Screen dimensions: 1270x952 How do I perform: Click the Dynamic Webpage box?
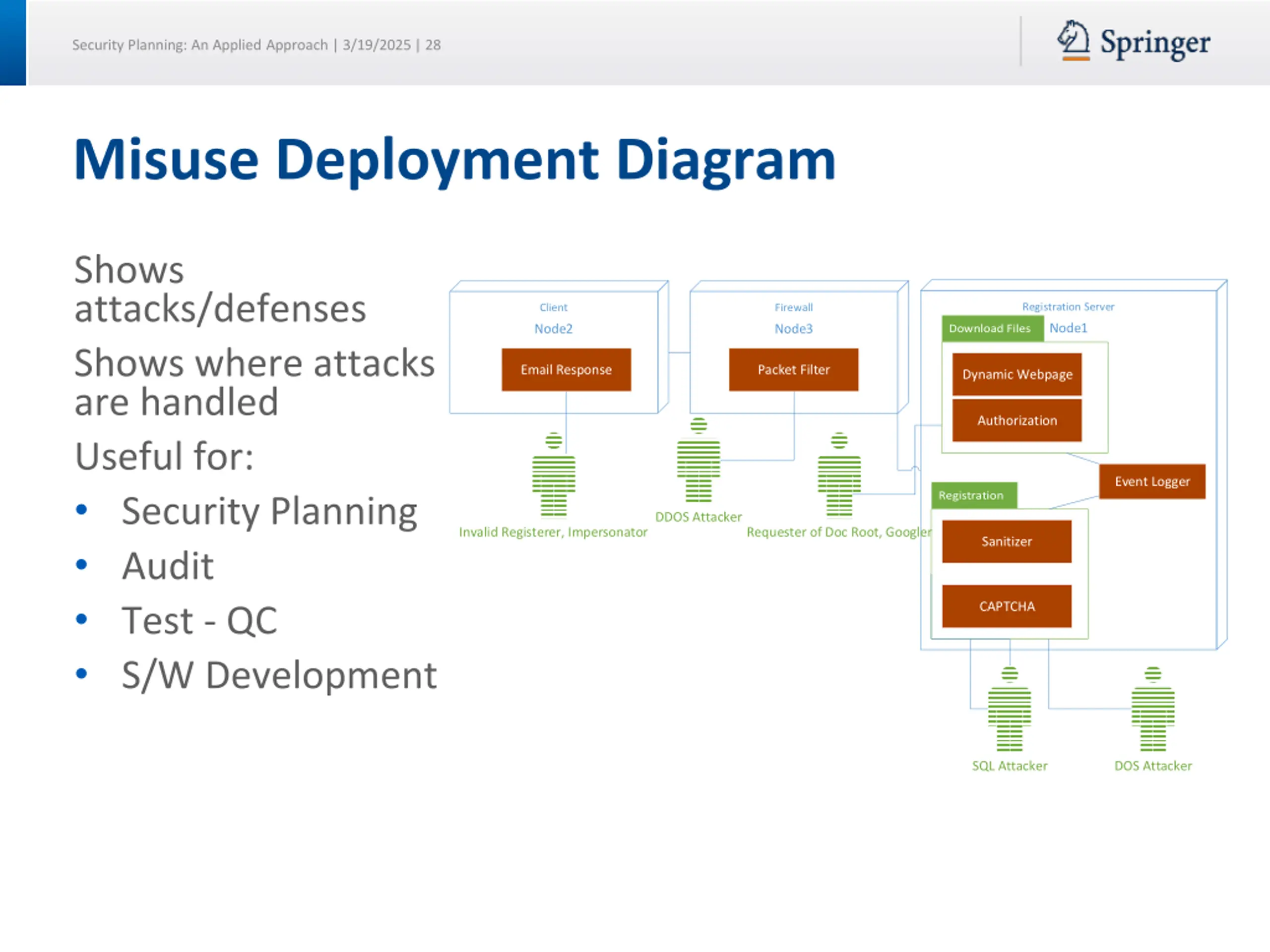(x=1017, y=374)
